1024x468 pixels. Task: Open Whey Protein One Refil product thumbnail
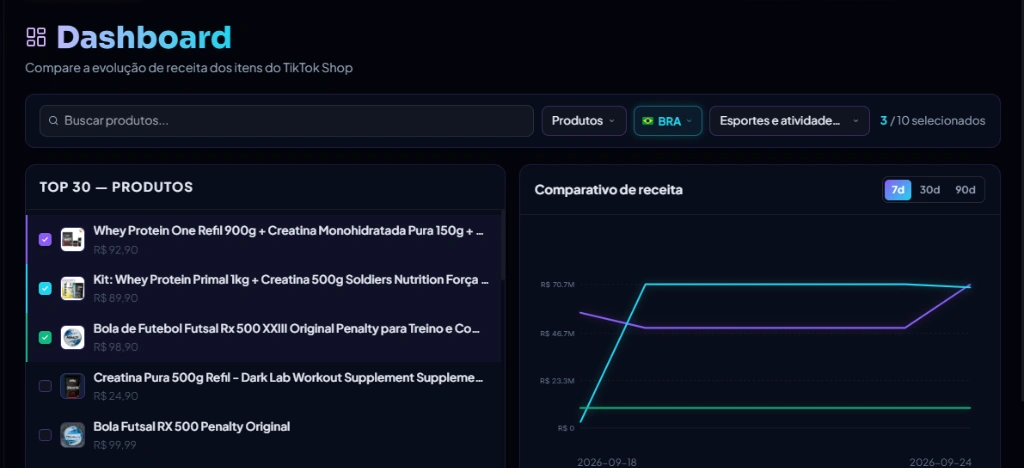click(x=72, y=240)
